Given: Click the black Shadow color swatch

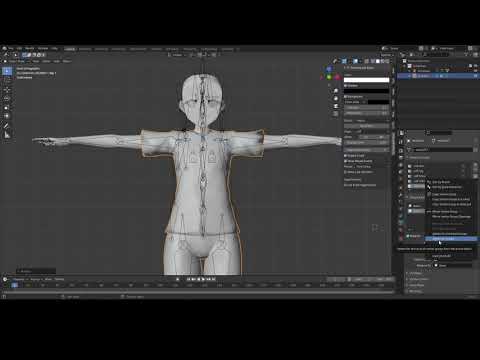Looking at the screenshot, I should pyautogui.click(x=366, y=91).
